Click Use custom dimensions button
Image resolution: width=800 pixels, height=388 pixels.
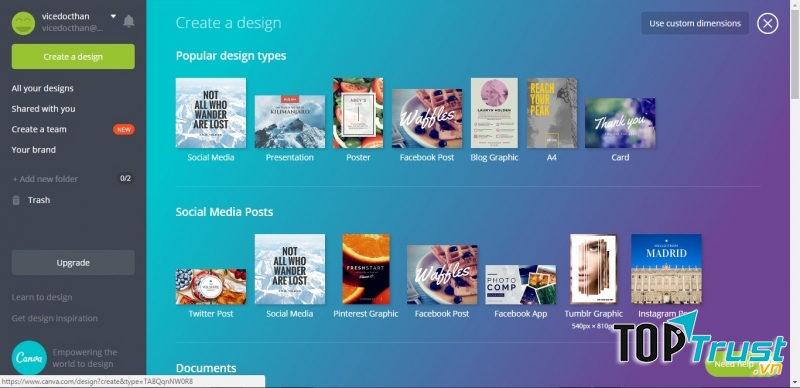(695, 23)
